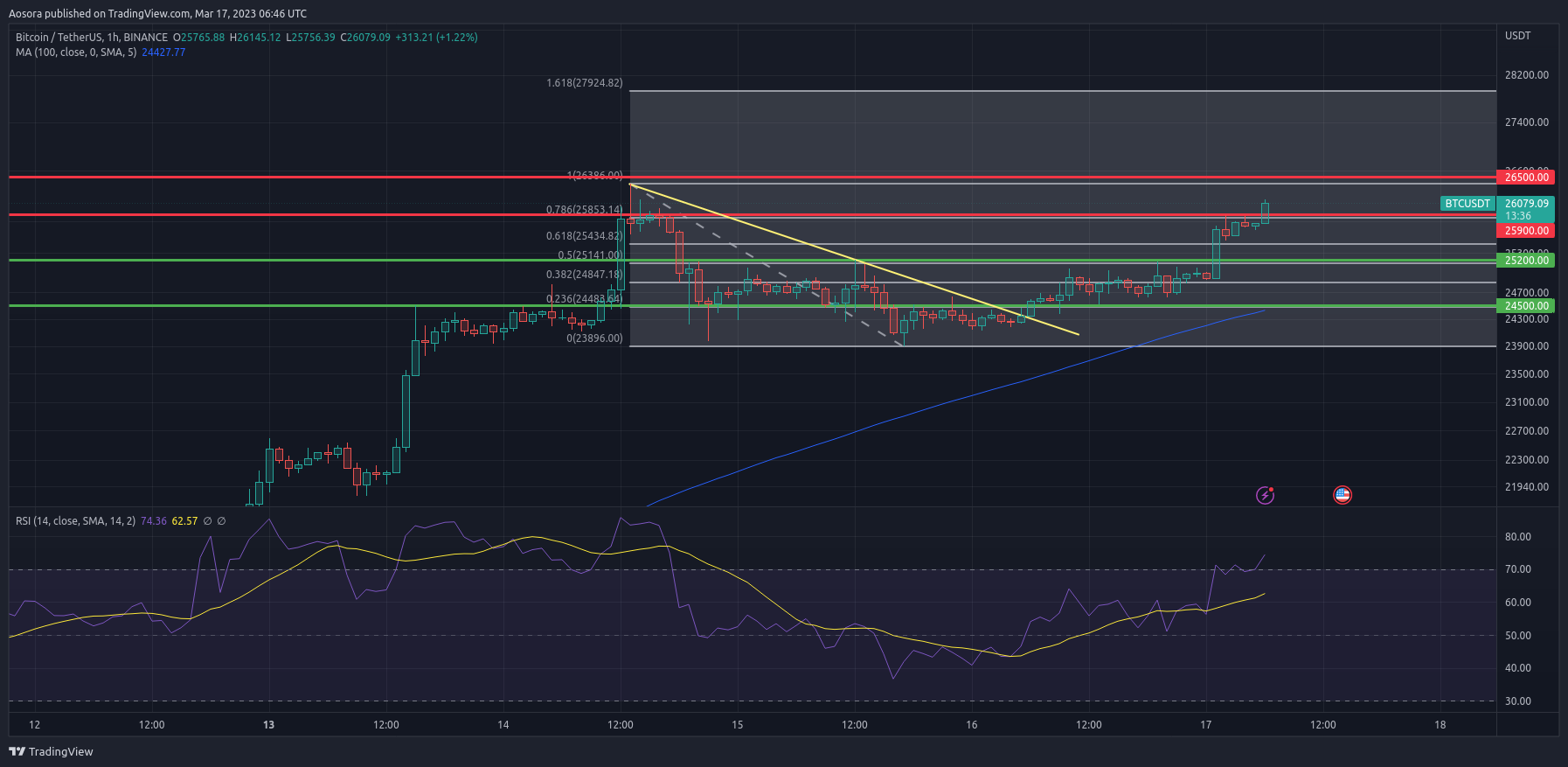The image size is (1568, 767).
Task: Click the RSI 80.00 axis value
Action: coord(1517,537)
